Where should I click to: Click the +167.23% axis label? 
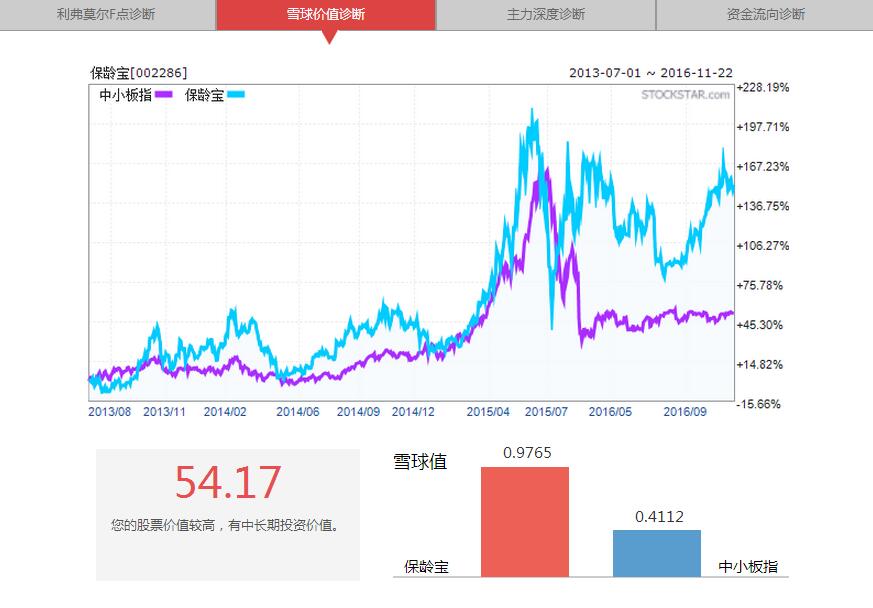click(x=763, y=166)
